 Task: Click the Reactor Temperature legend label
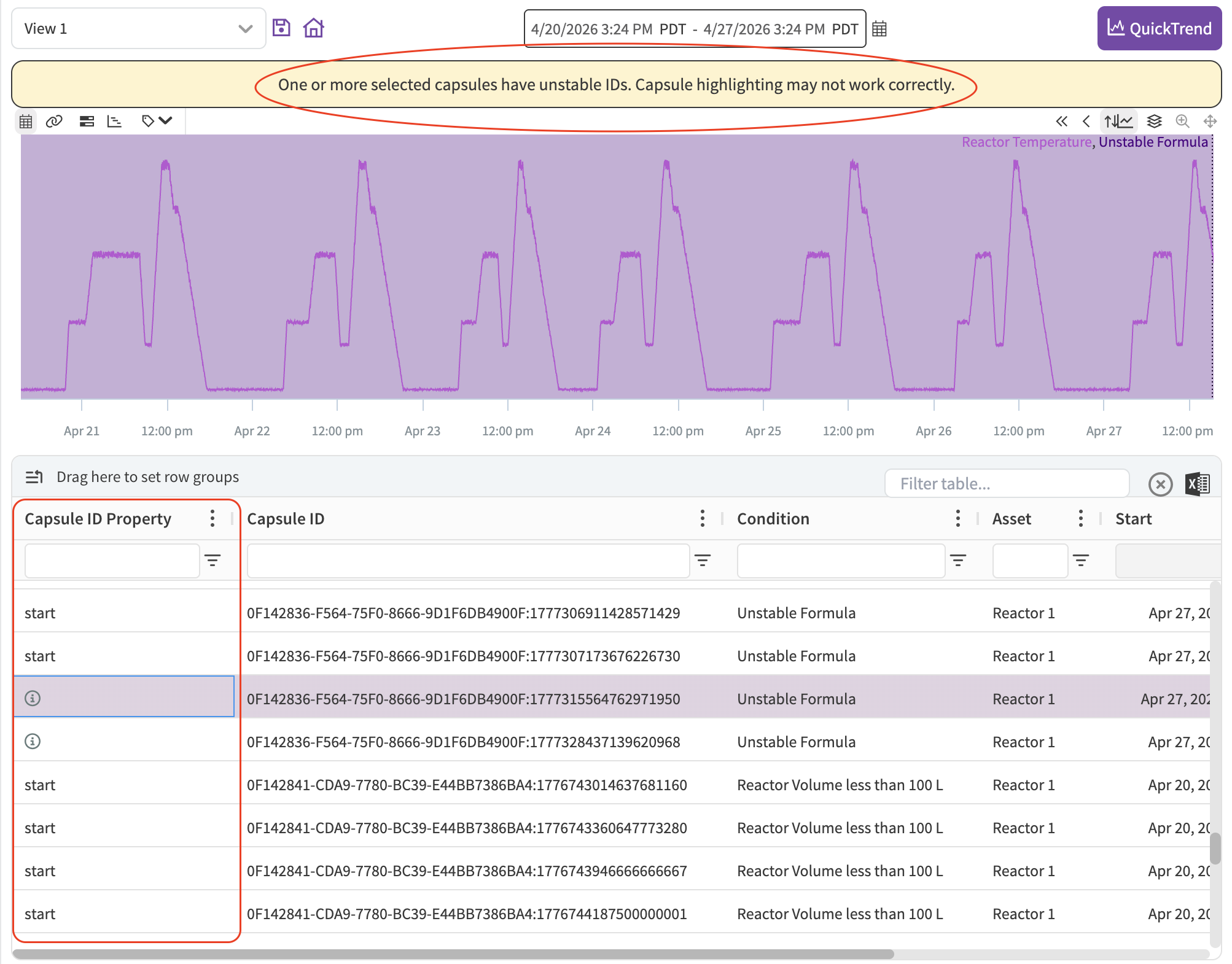click(x=1026, y=142)
